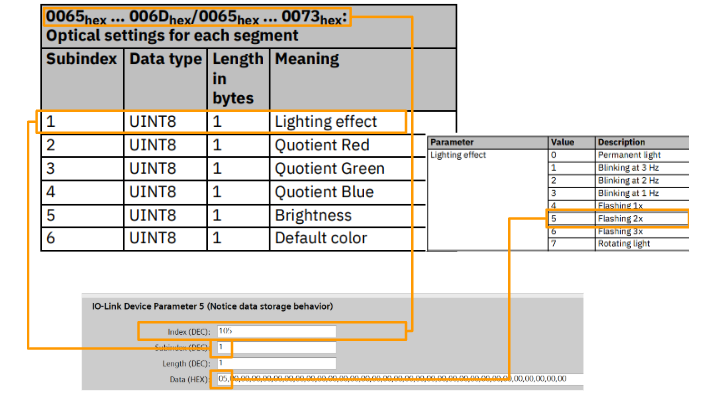
Task: Select the Default color table cell
Action: 320,238
